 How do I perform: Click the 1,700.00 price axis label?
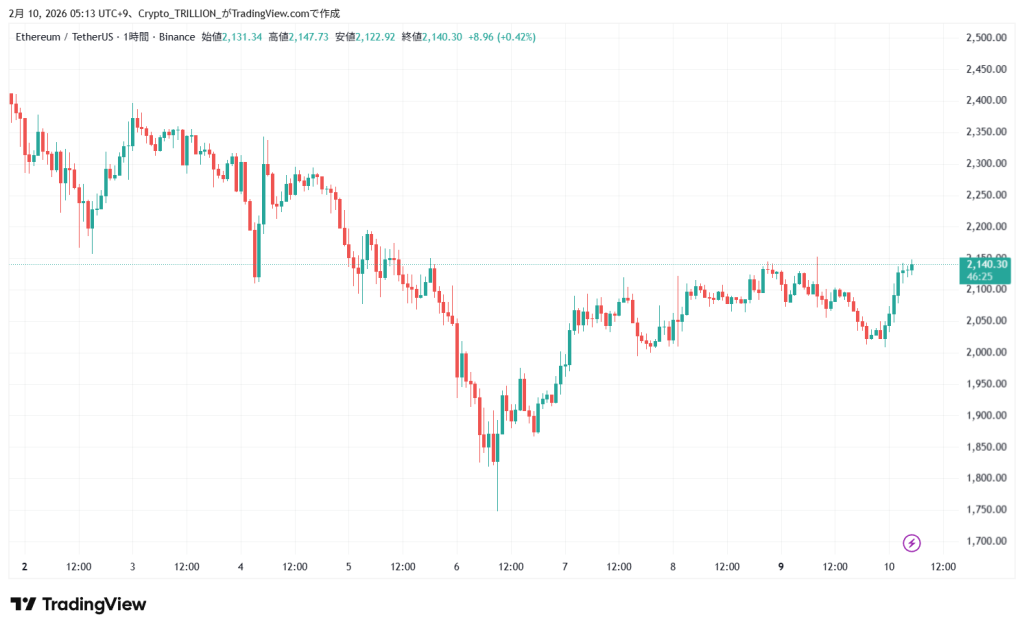[984, 541]
